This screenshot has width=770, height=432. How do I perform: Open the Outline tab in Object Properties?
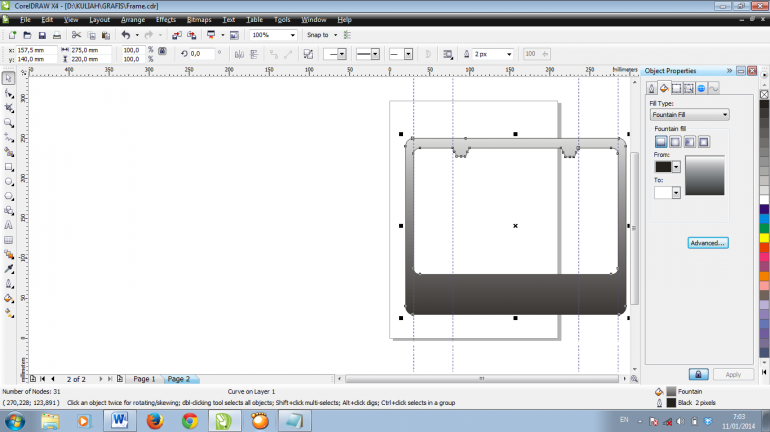pyautogui.click(x=651, y=88)
